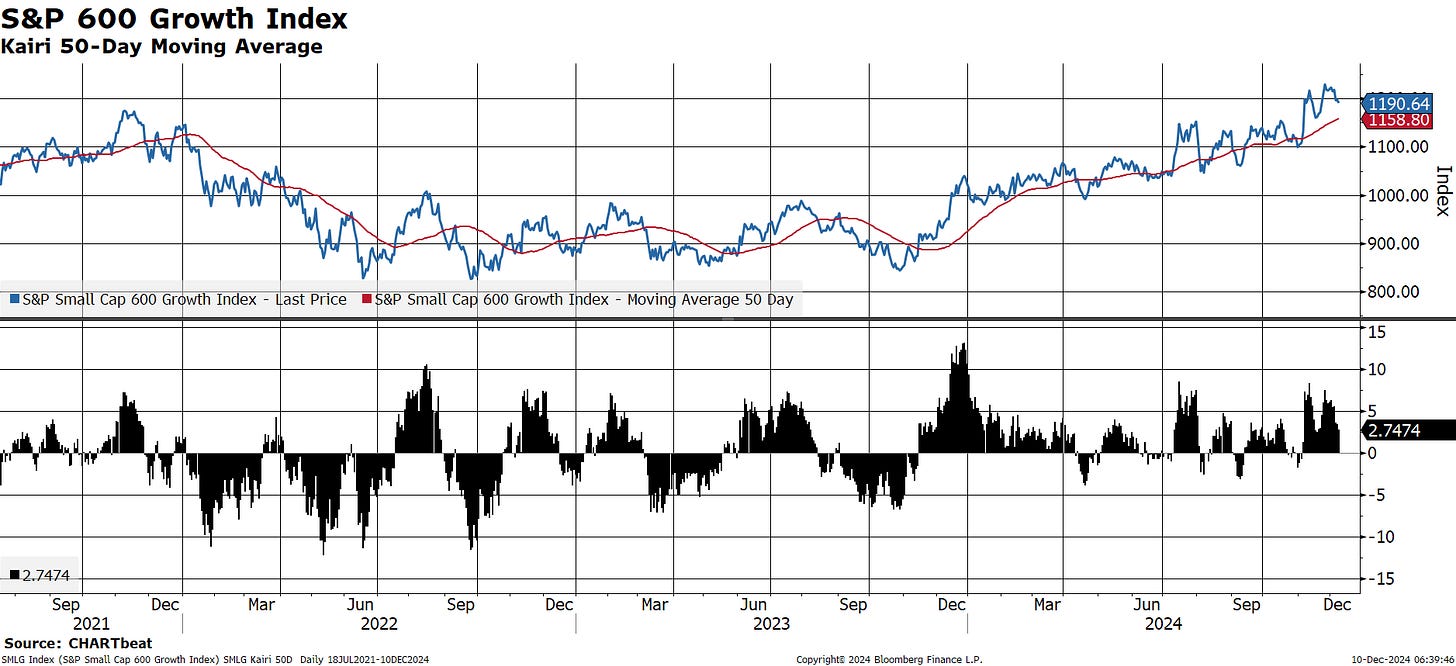The height and width of the screenshot is (666, 1456).
Task: Click the 0 label on the Kairi axis
Action: [1374, 453]
